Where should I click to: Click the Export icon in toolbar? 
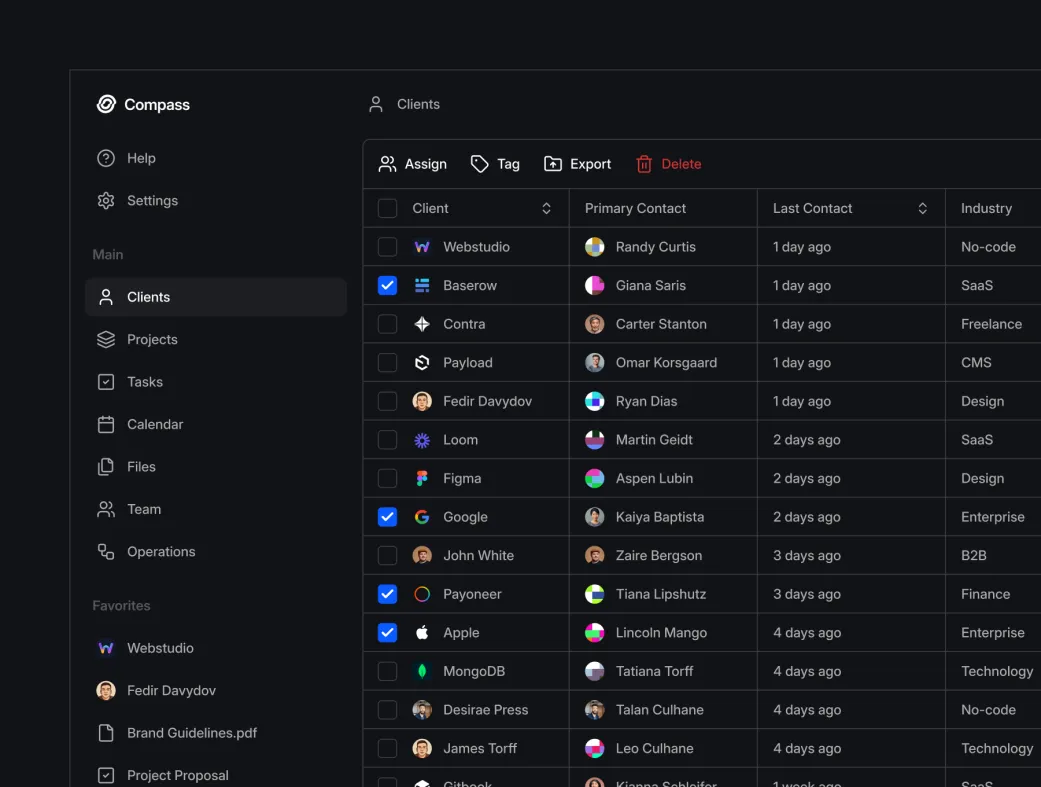point(553,164)
